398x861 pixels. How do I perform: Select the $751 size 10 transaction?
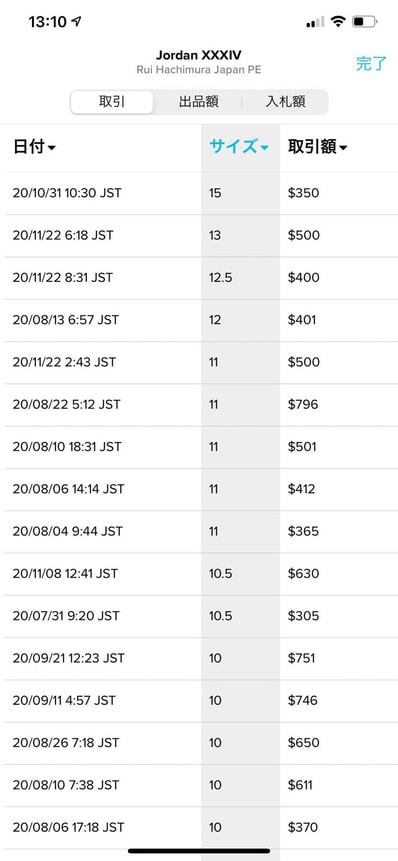(x=201, y=658)
